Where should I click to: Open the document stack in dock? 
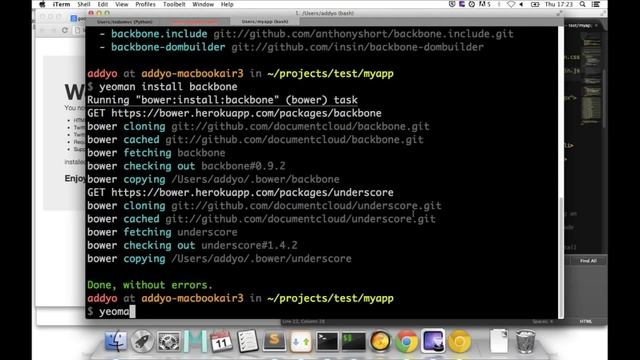[x=499, y=341]
